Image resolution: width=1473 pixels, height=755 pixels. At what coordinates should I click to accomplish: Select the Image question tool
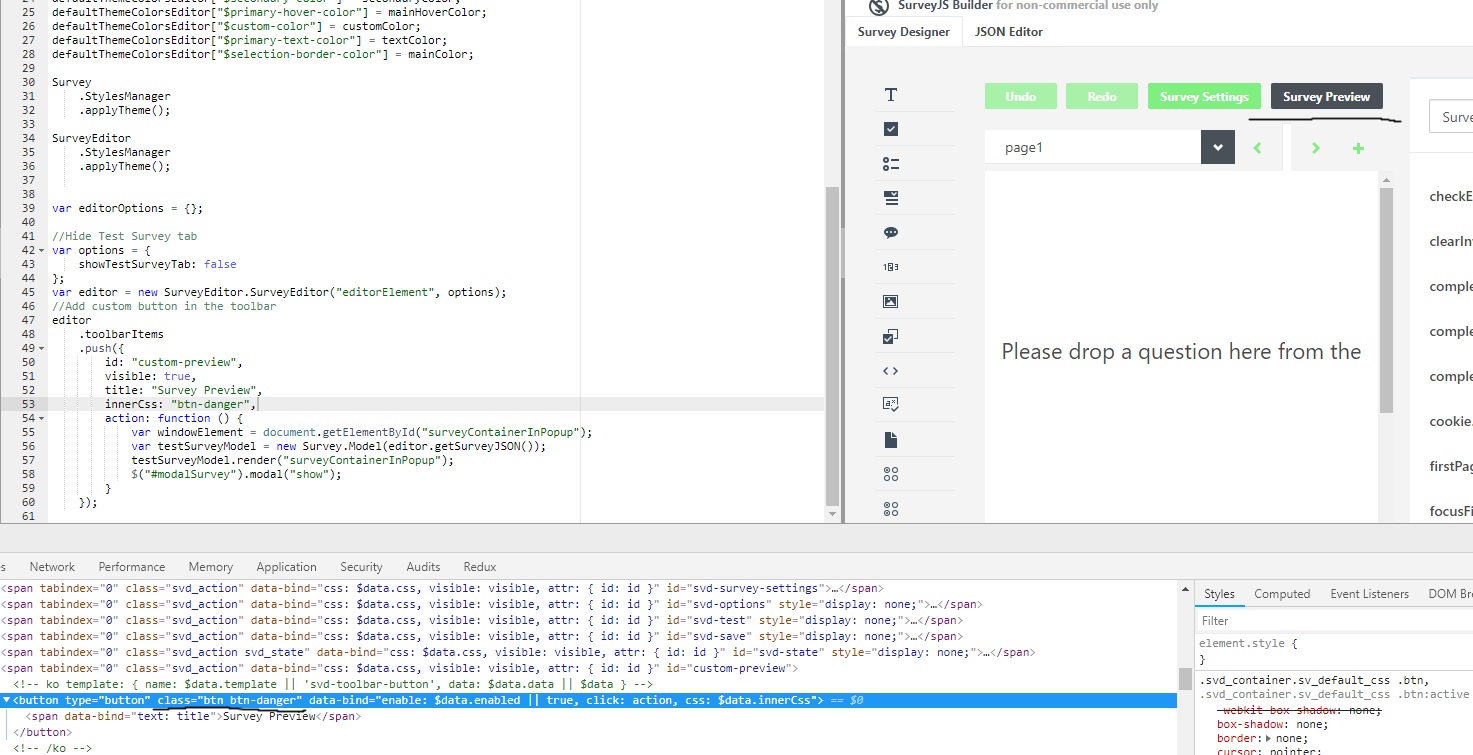[890, 300]
